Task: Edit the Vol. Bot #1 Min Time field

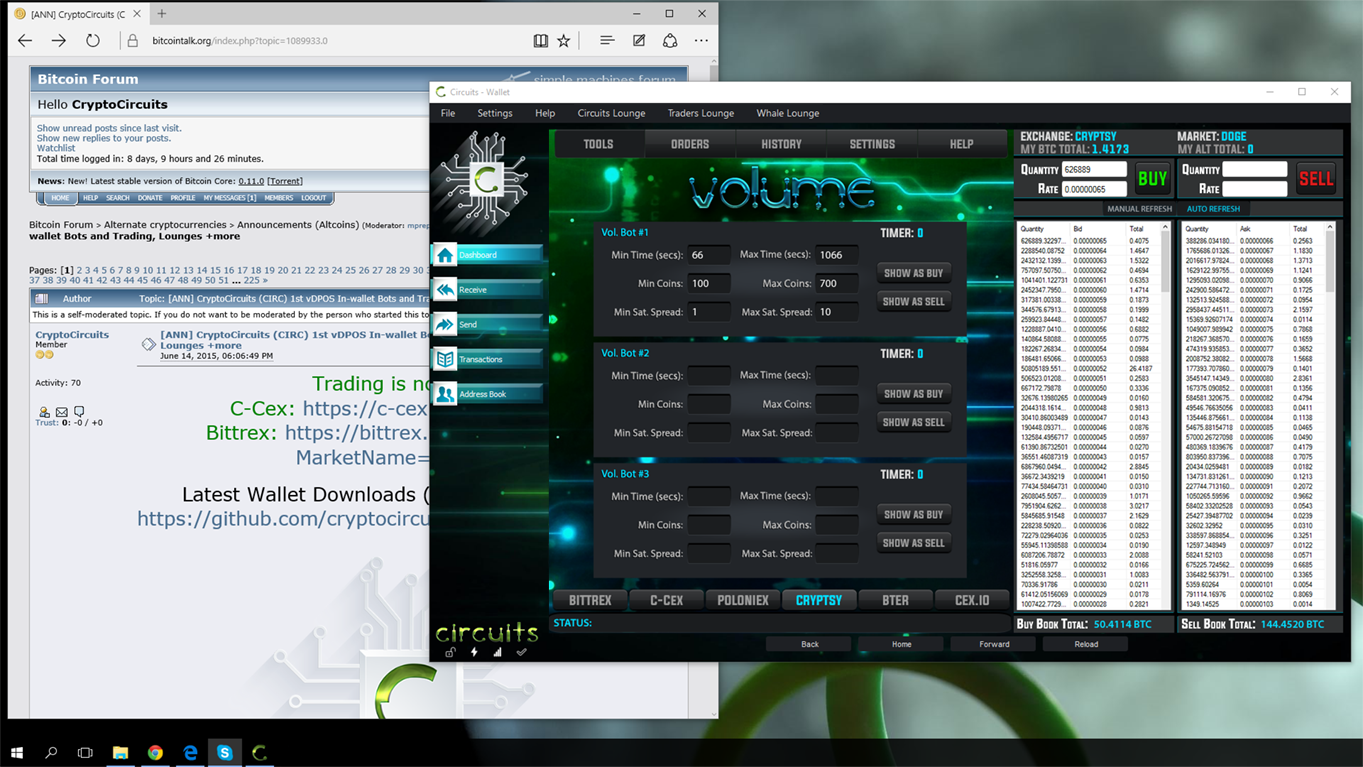Action: coord(708,255)
